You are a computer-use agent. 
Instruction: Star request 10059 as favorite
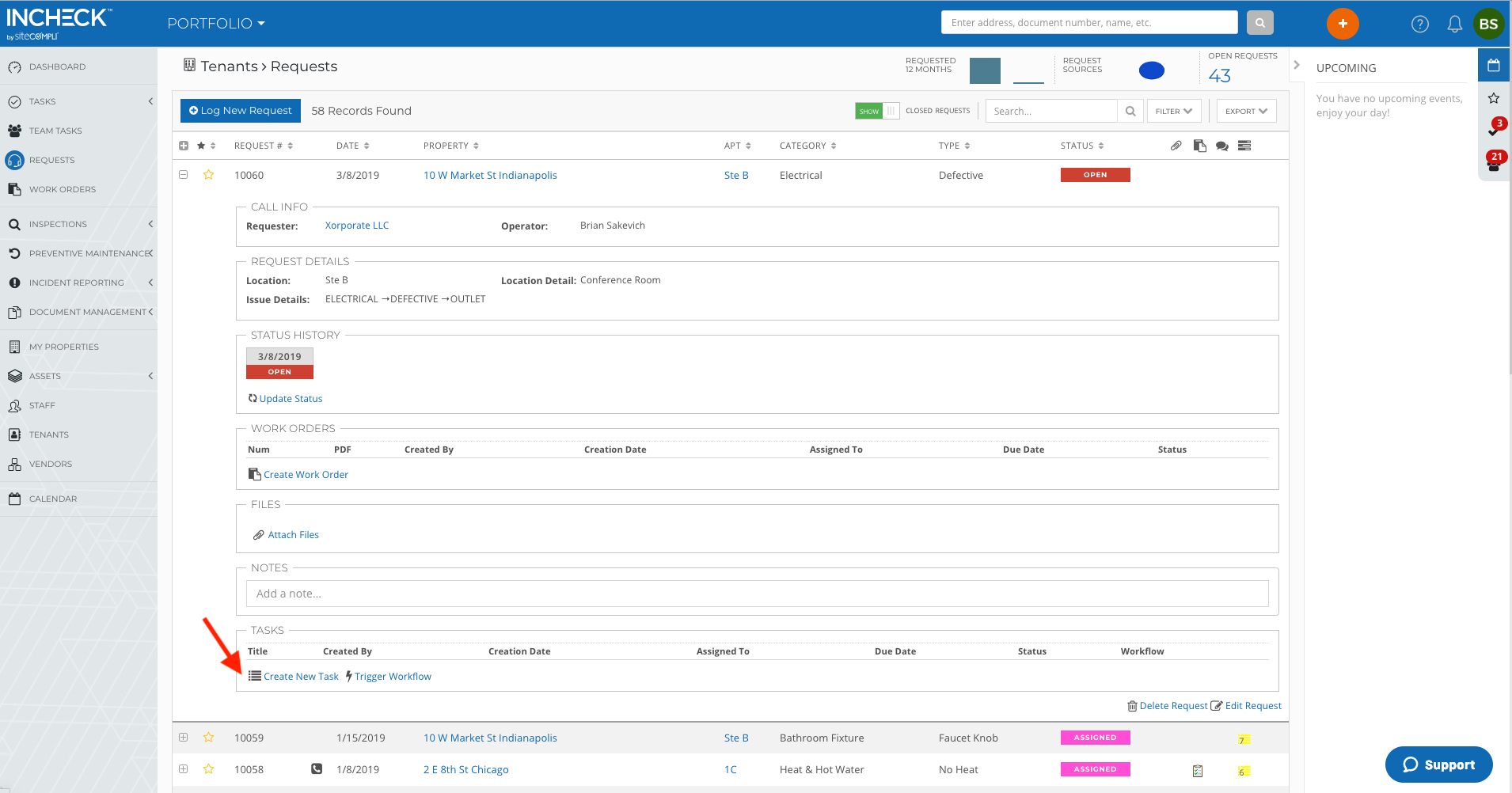209,738
